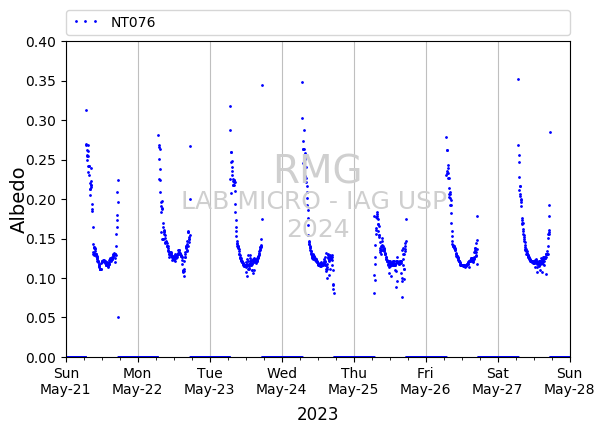Click the Mon May-22 date label
605x434 pixels.
pyautogui.click(x=137, y=381)
